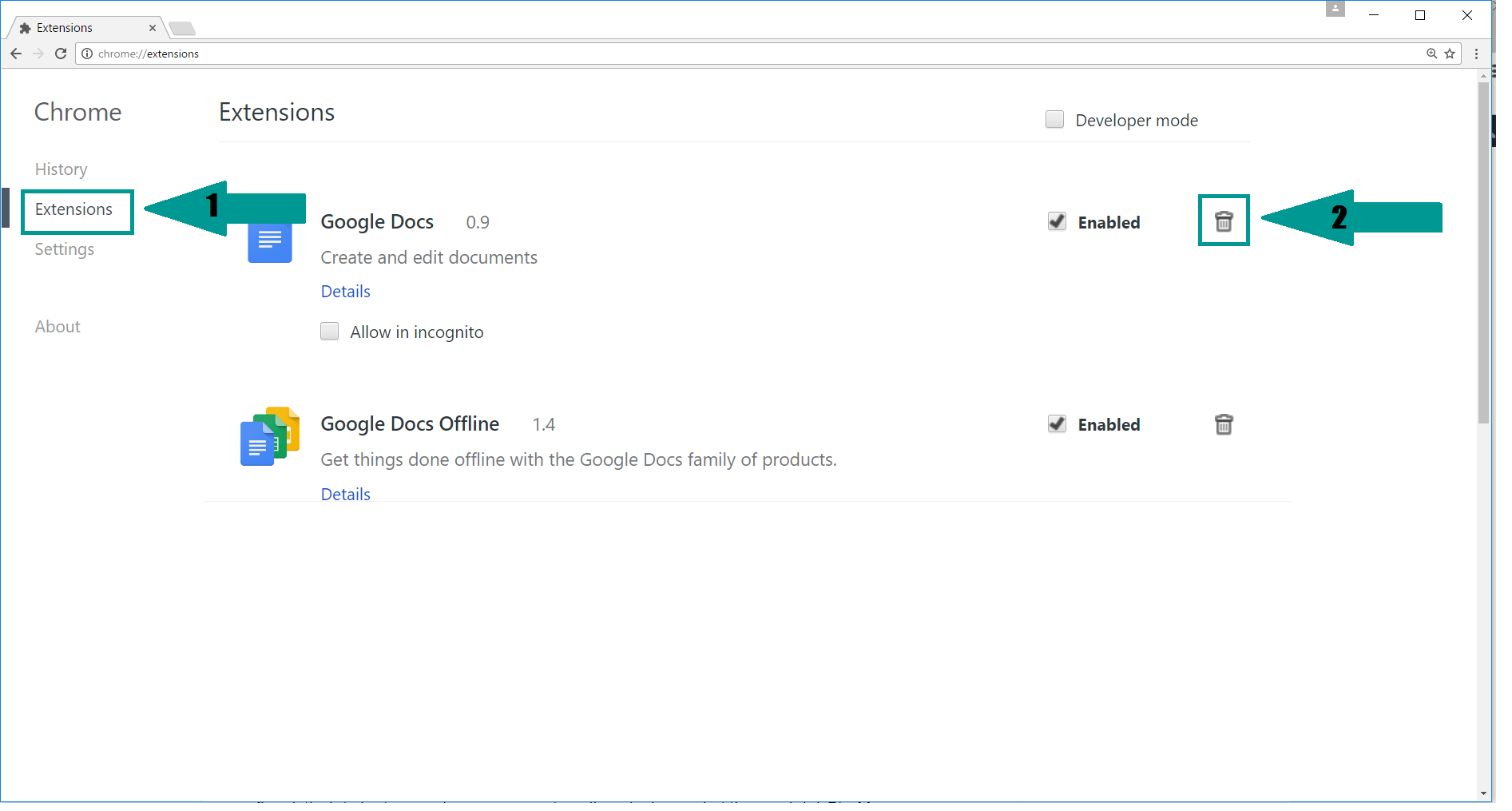Enable Developer mode checkbox
The image size is (1512, 811).
click(1054, 120)
